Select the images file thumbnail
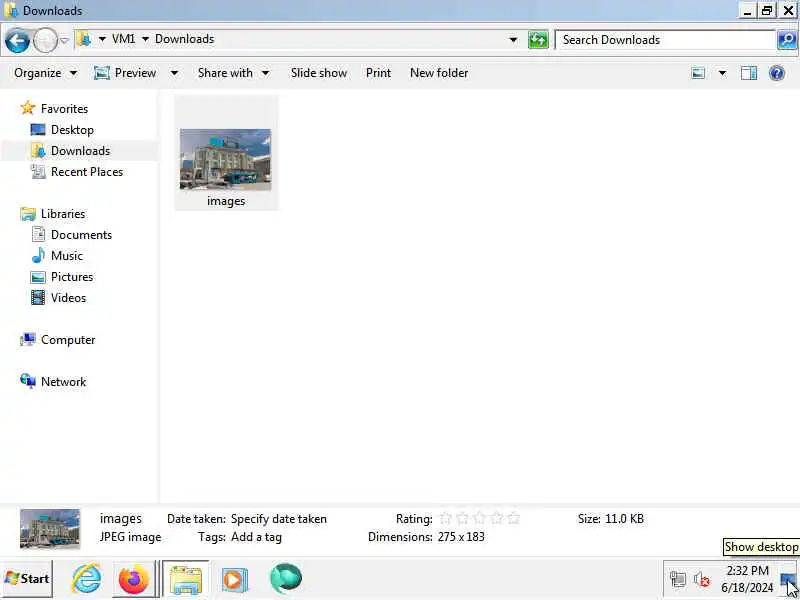 [226, 159]
